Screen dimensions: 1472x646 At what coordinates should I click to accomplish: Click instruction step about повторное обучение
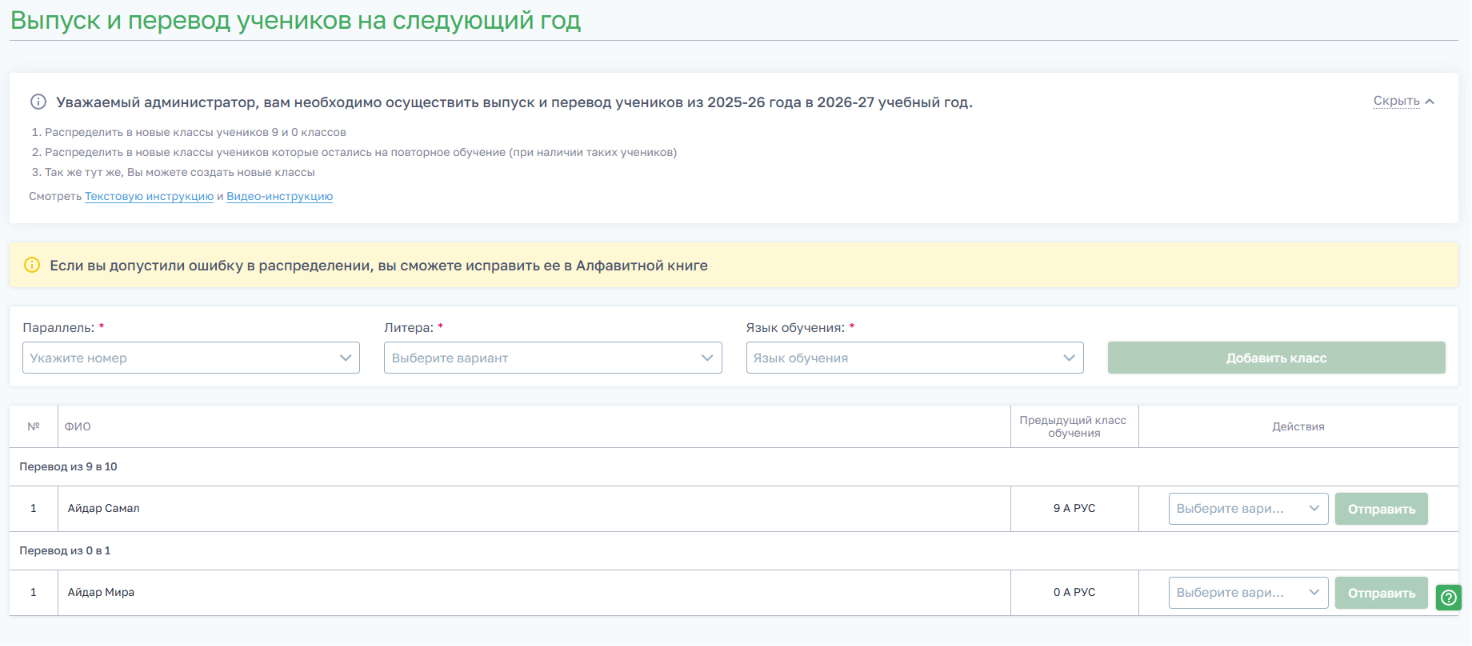(353, 152)
